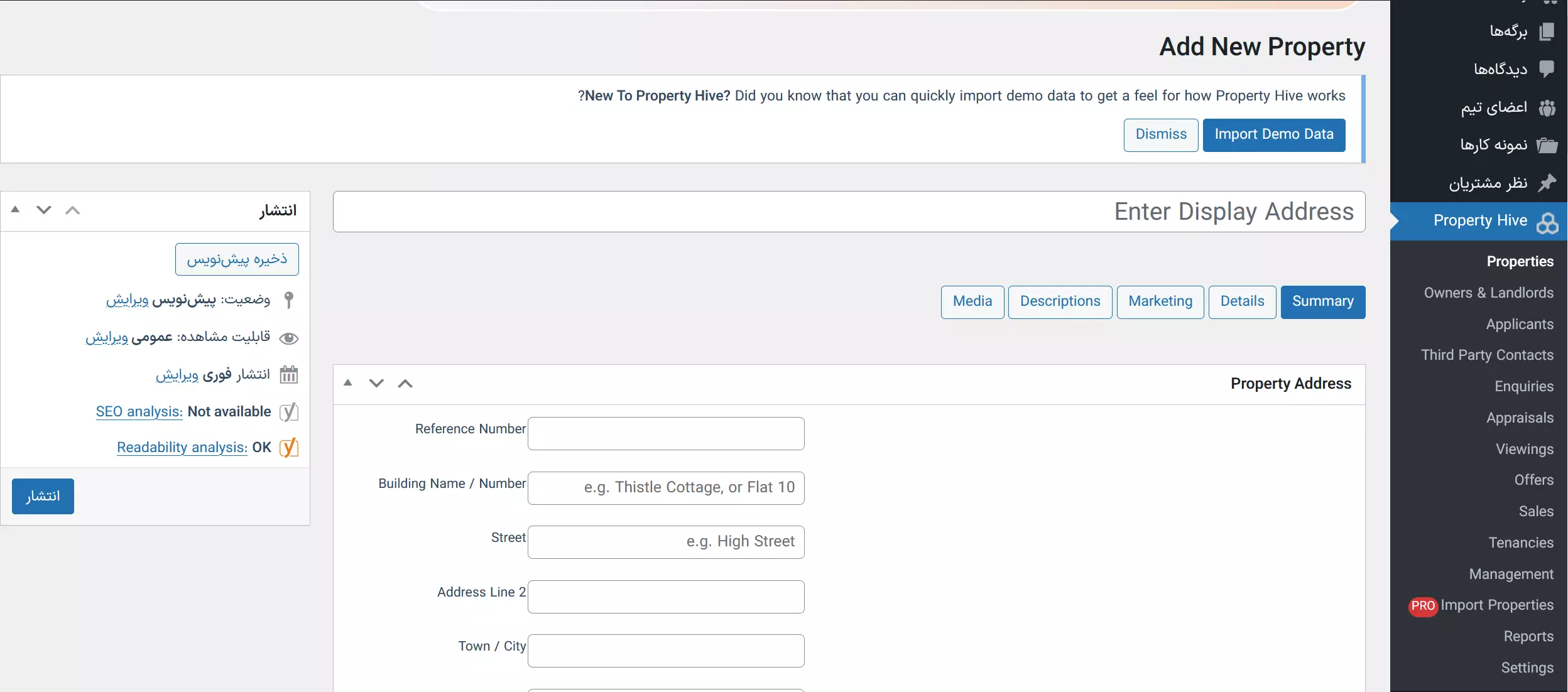Click the Reference Number input field
1568x692 pixels.
click(x=666, y=434)
